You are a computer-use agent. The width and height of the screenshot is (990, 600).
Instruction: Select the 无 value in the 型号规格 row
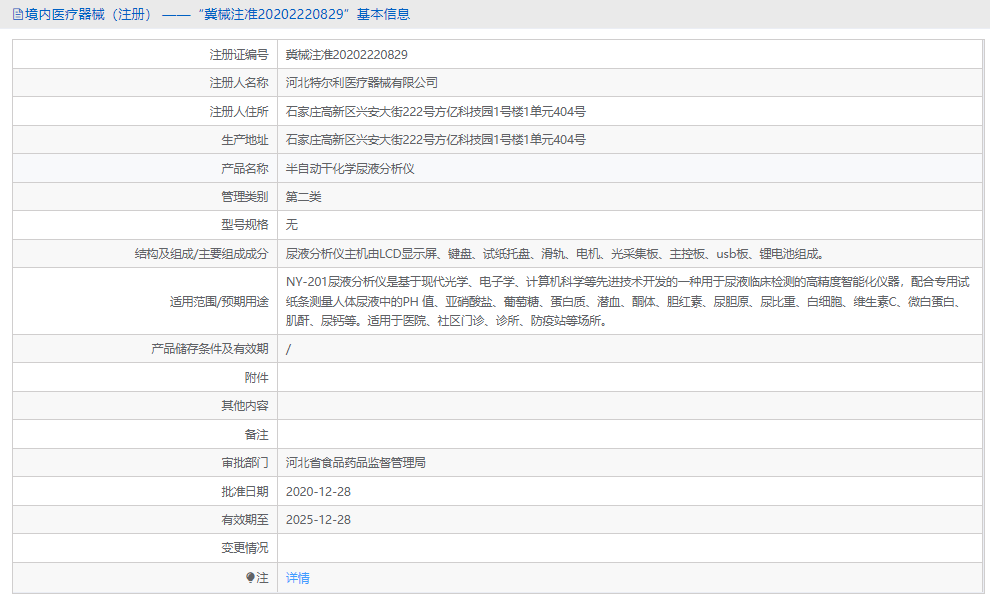(x=291, y=224)
